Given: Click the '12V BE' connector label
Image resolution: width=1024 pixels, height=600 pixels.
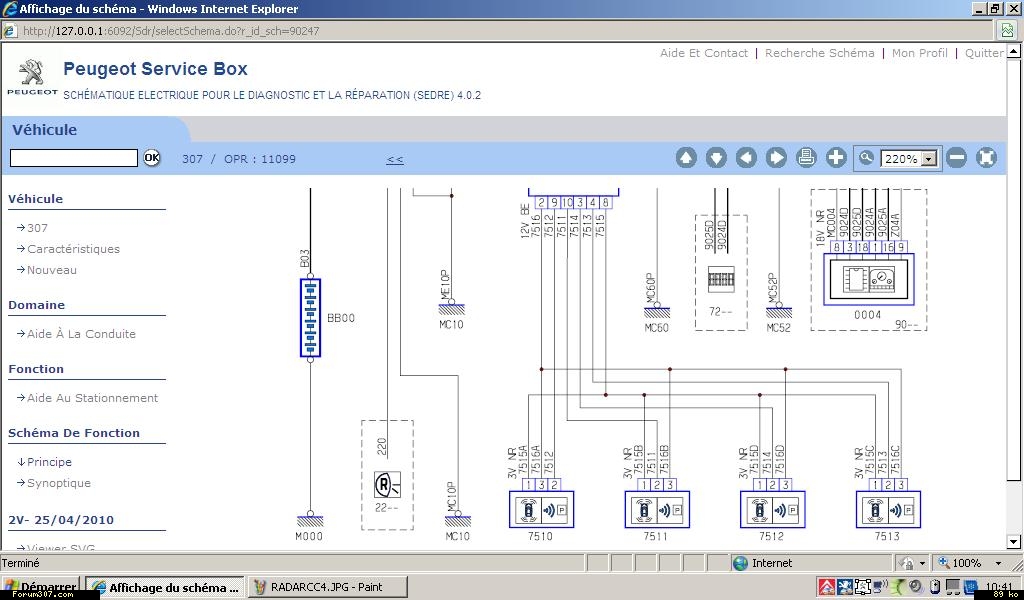Looking at the screenshot, I should tap(525, 220).
